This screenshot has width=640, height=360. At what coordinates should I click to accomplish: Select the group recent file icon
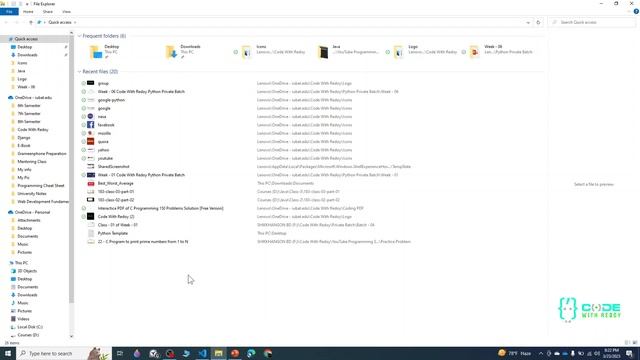click(x=91, y=83)
